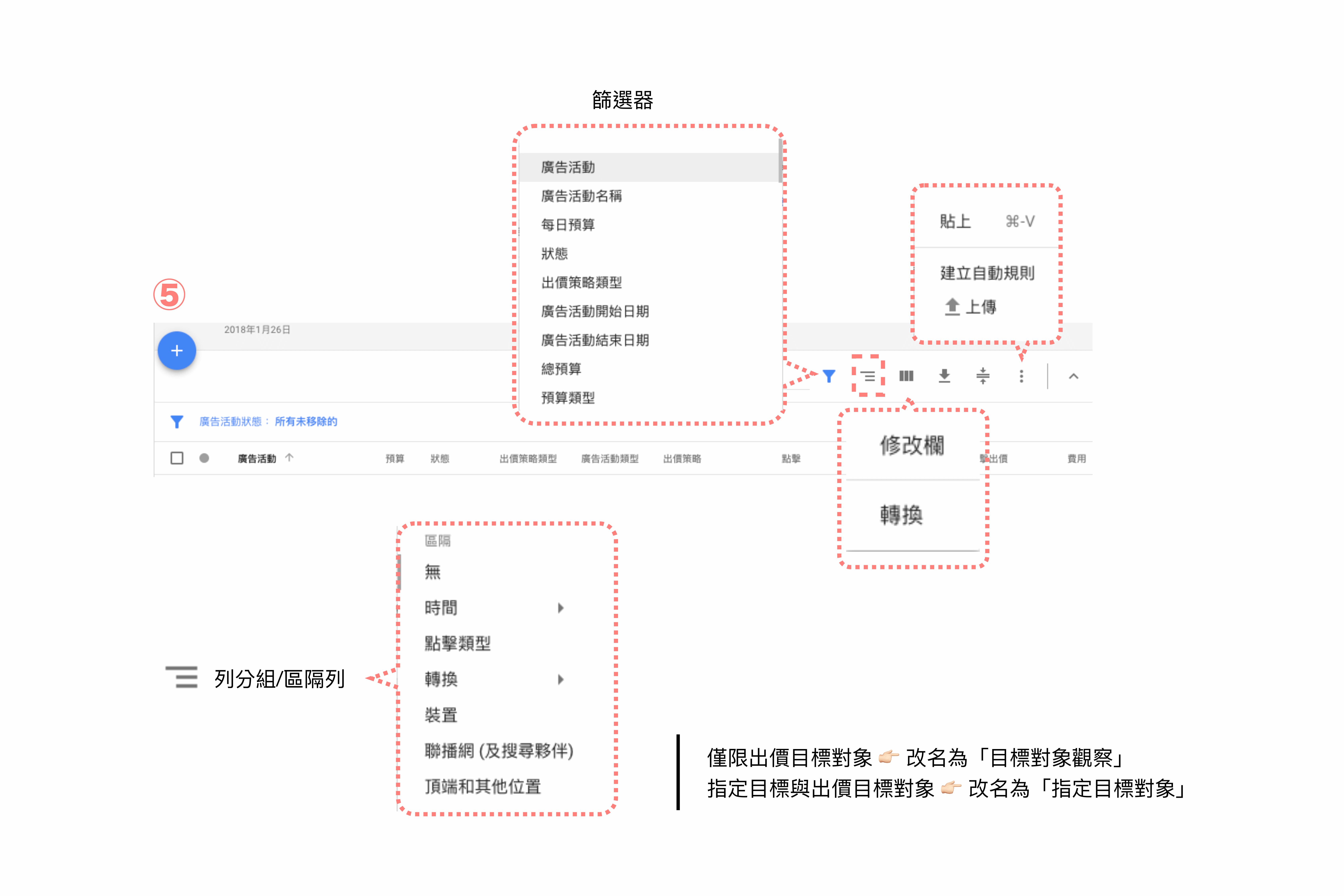The image size is (1344, 896).
Task: Sort by the 廣告活動 column header
Action: point(257,458)
